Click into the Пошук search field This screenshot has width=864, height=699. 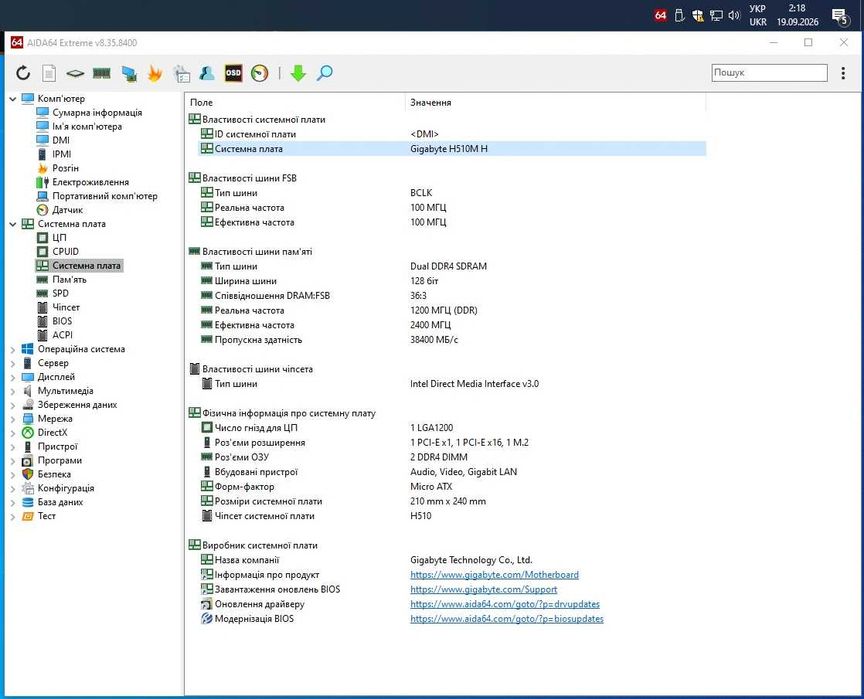(769, 73)
